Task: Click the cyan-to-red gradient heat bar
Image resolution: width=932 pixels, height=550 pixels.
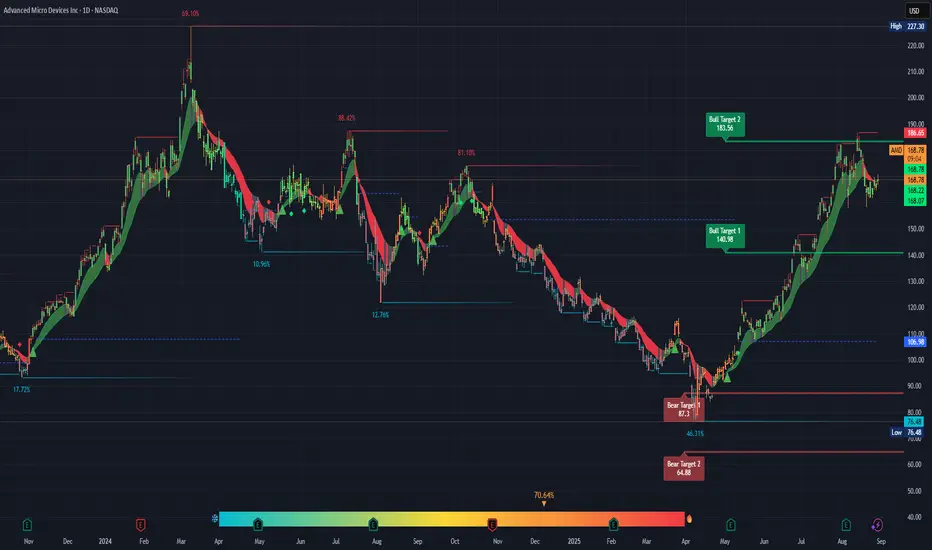Action: 452,519
